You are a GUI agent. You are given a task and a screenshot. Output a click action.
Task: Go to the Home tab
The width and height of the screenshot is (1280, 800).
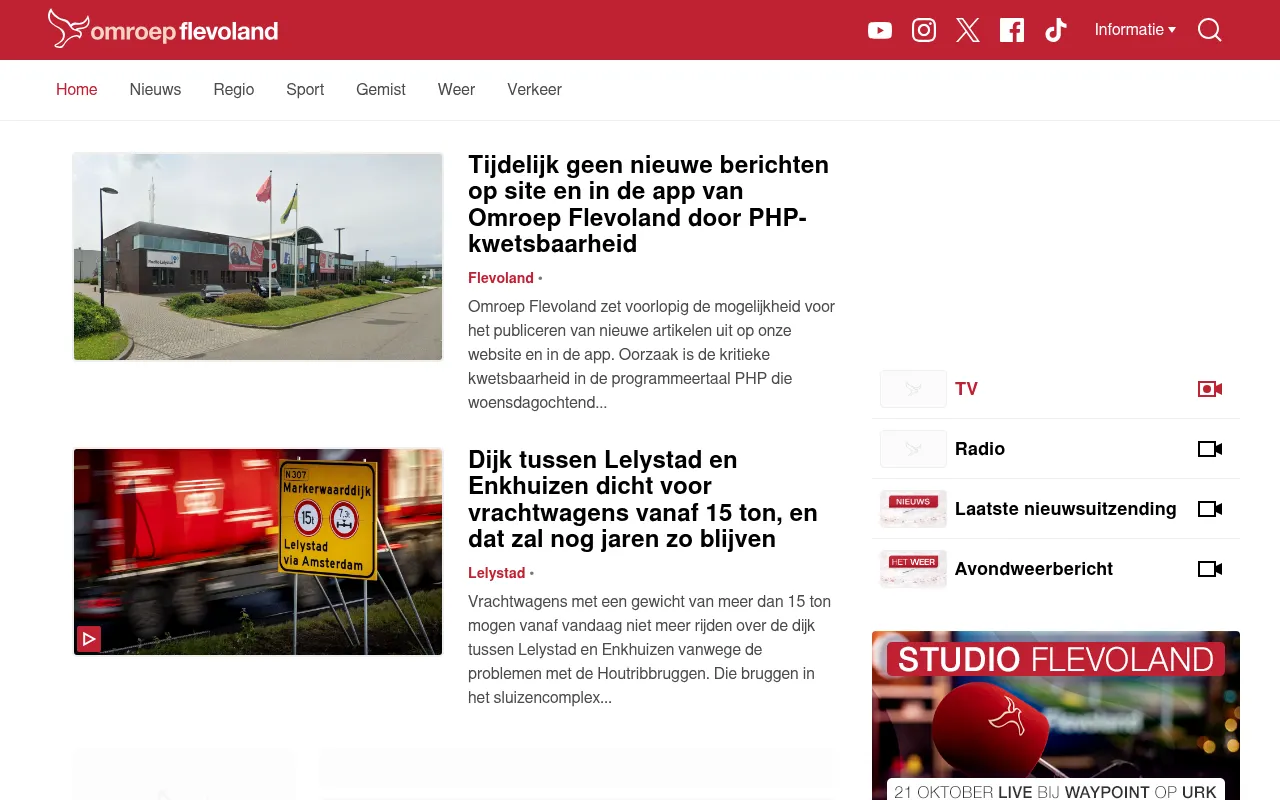coord(77,90)
